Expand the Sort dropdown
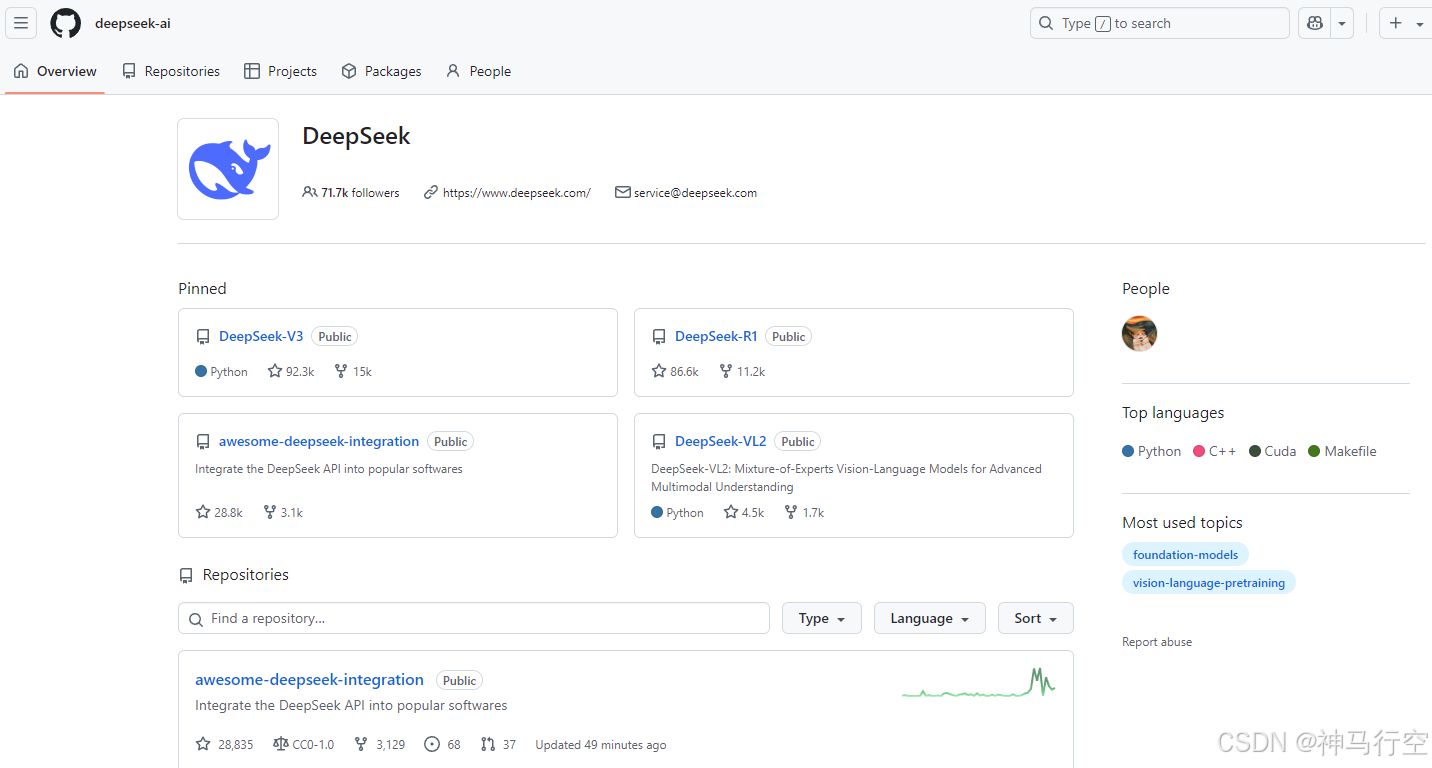The height and width of the screenshot is (768, 1432). click(1036, 618)
